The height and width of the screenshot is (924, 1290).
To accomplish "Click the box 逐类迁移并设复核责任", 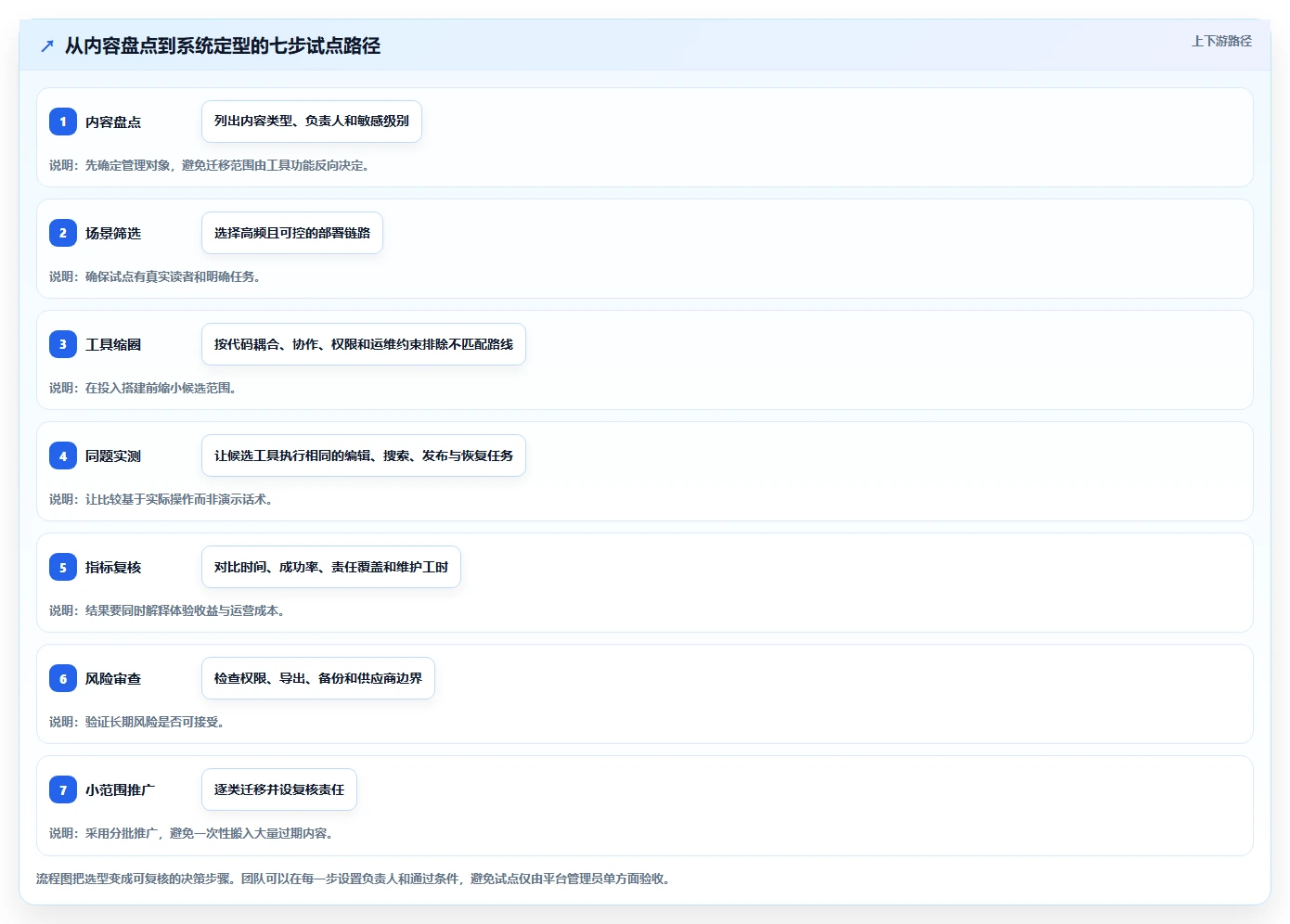I will click(x=279, y=789).
